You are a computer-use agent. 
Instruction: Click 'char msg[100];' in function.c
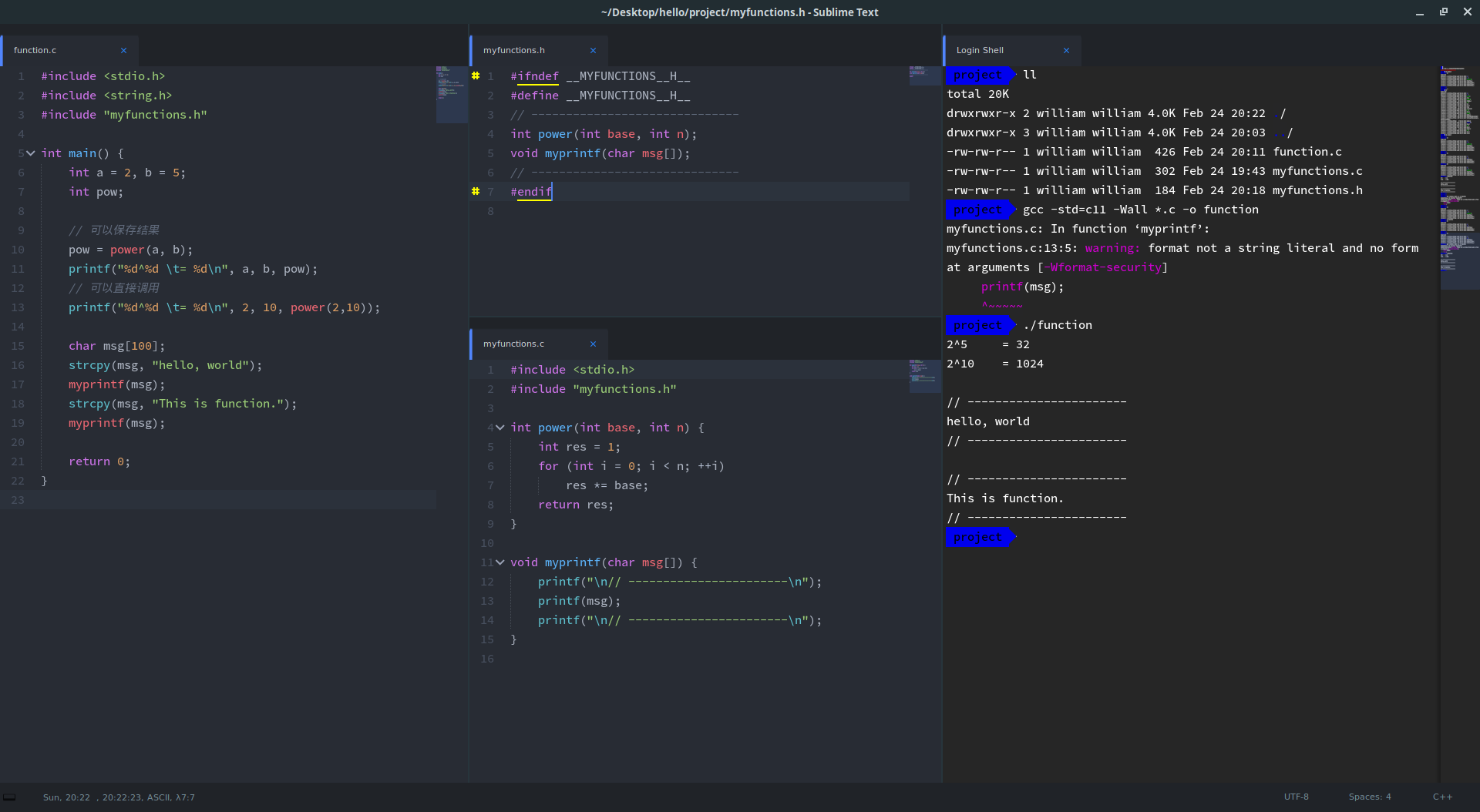[x=116, y=346]
